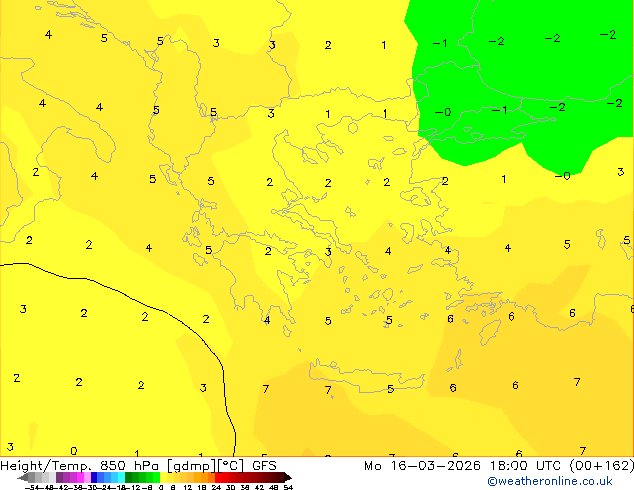Click the 'Mo 16-03-2026' date text

click(422, 465)
